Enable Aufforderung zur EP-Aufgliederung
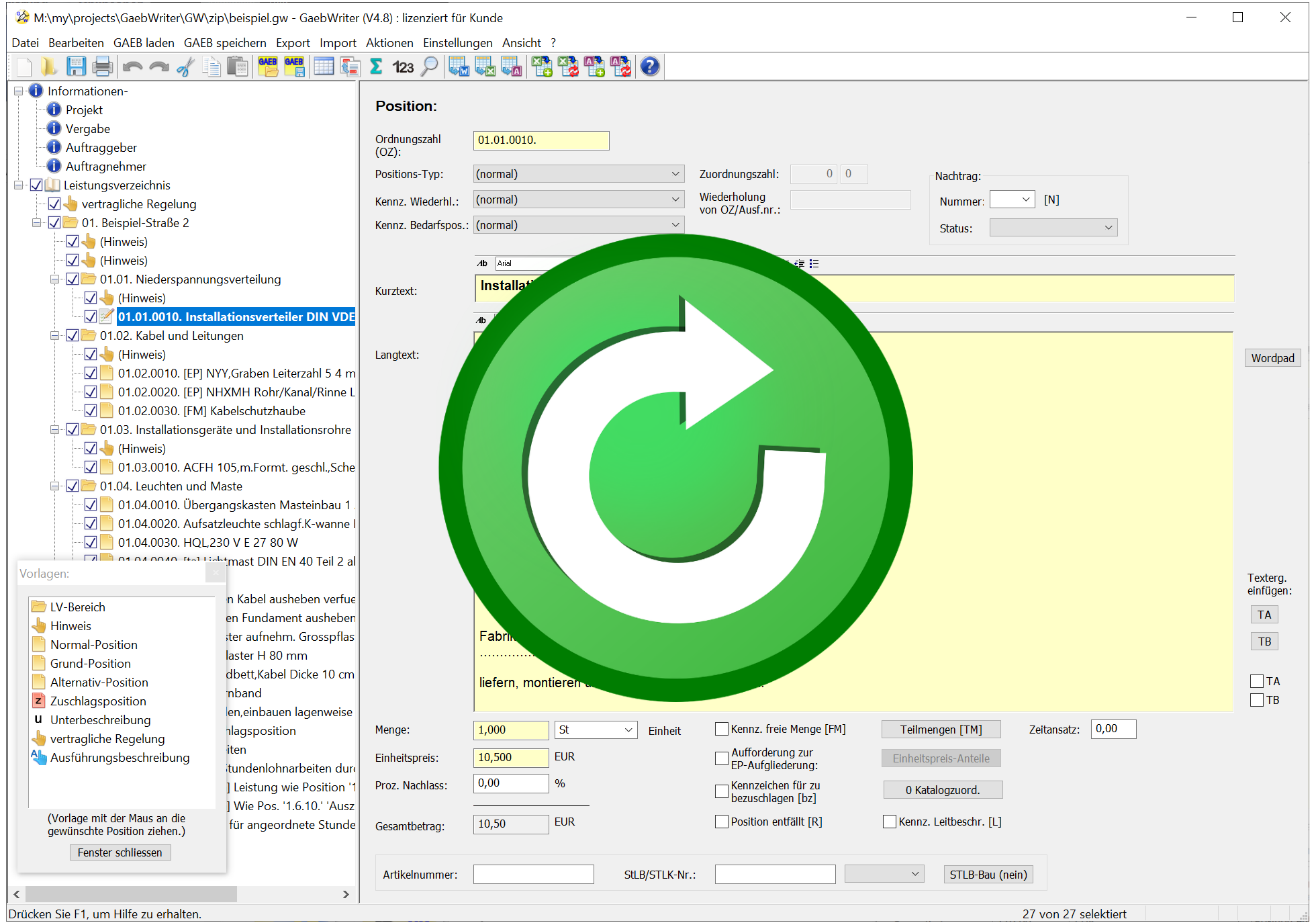Screen dimensions: 1316x923 722,758
